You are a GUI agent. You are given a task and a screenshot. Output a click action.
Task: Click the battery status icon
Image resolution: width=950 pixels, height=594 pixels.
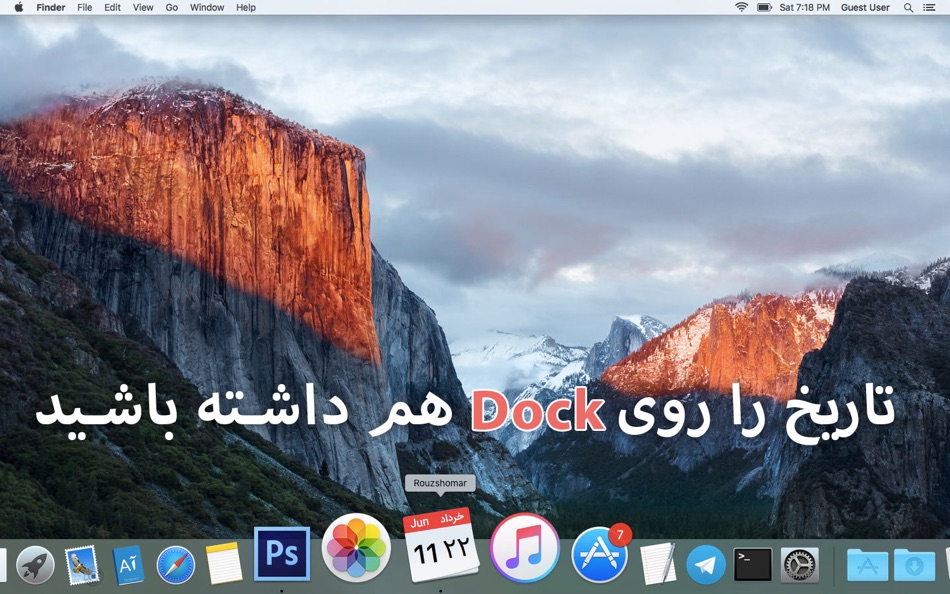point(764,7)
